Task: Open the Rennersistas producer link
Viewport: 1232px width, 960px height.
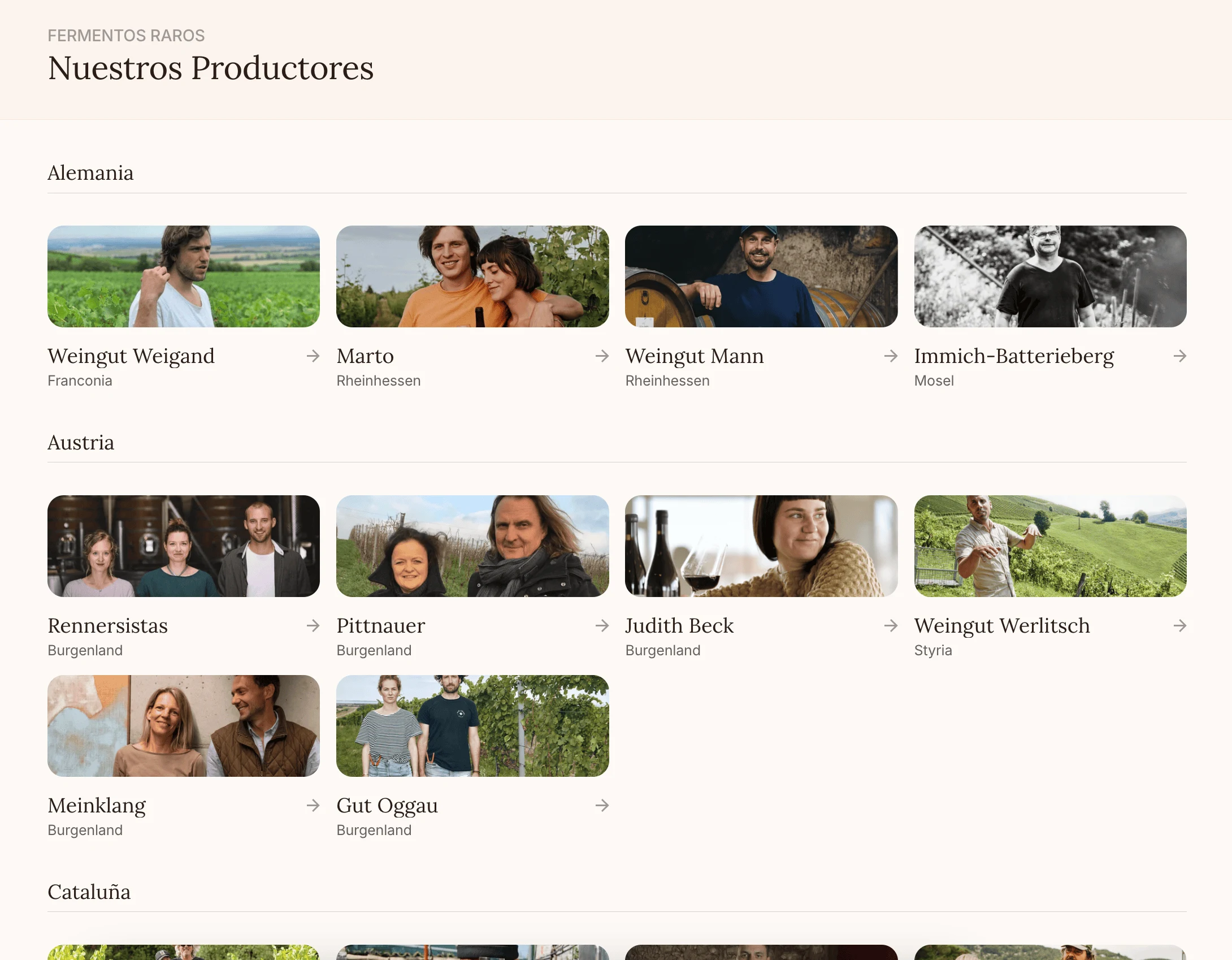Action: point(107,626)
